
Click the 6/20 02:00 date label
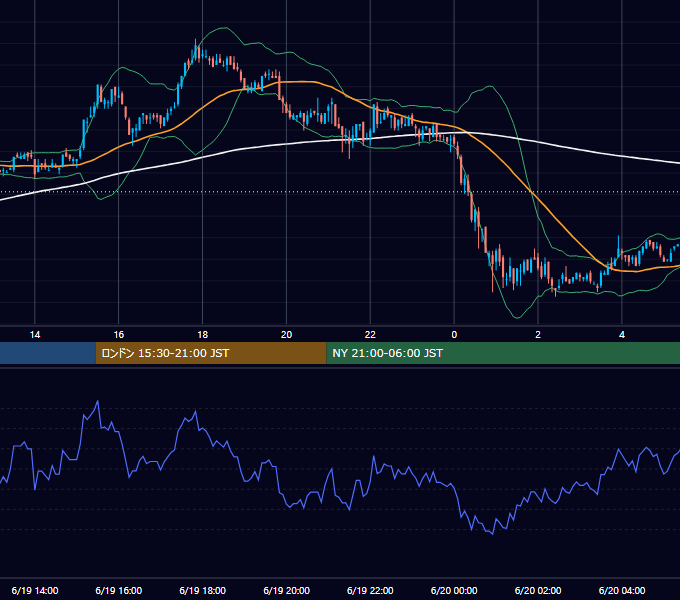point(538,590)
